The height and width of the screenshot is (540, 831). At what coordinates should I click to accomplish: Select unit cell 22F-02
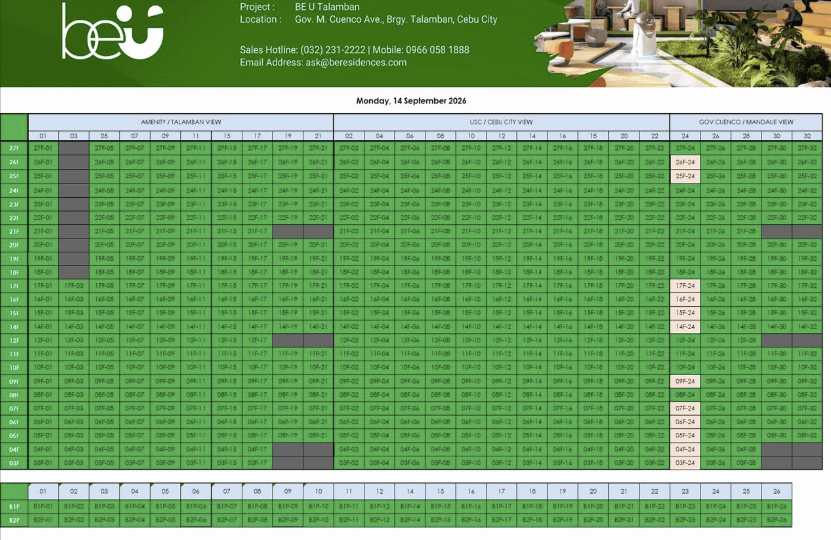click(x=349, y=217)
